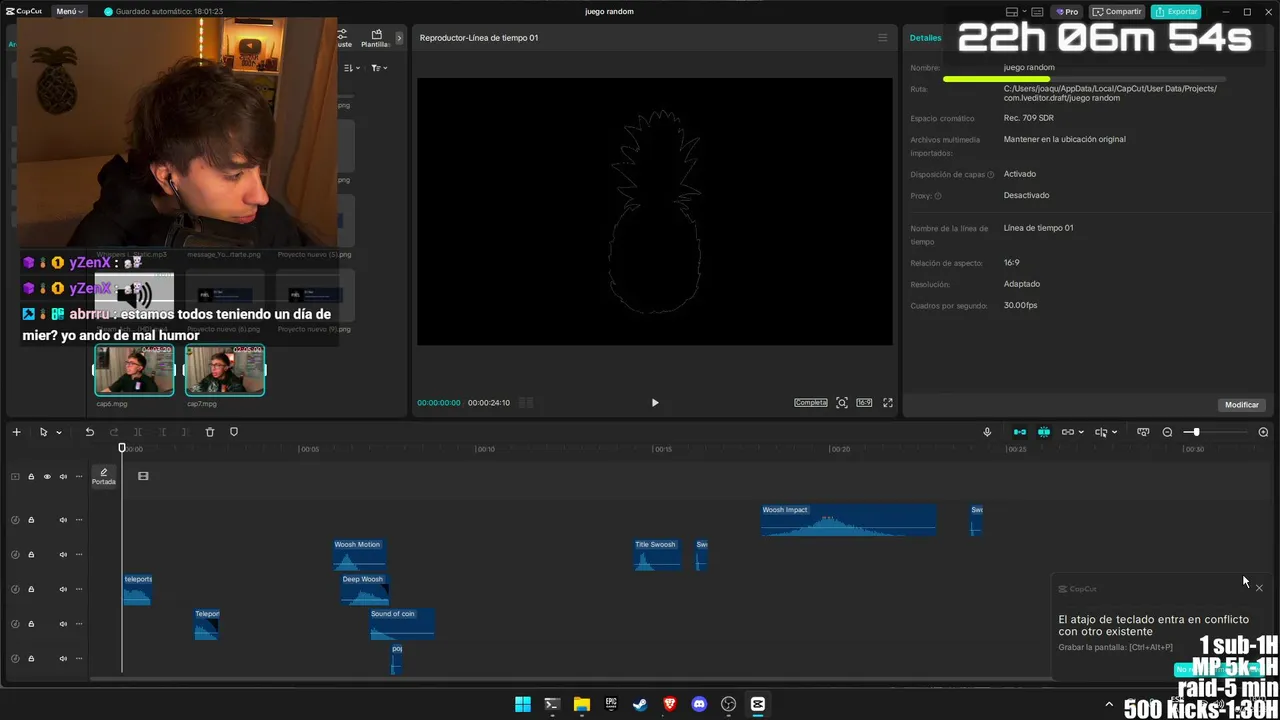Select the Sound of coin clip
This screenshot has width=1280, height=720.
402,624
